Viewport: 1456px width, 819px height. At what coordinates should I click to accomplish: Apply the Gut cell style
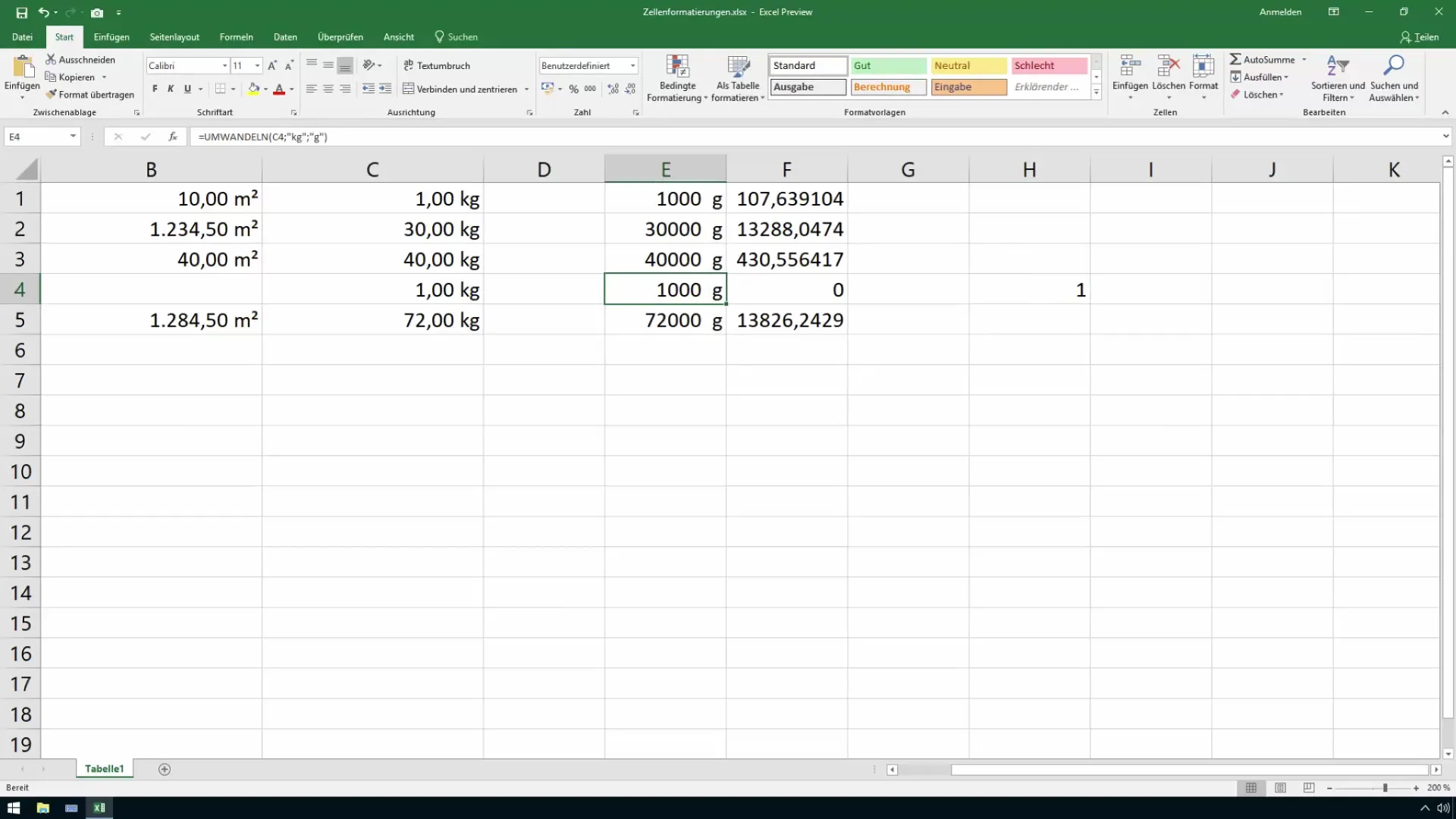(888, 66)
